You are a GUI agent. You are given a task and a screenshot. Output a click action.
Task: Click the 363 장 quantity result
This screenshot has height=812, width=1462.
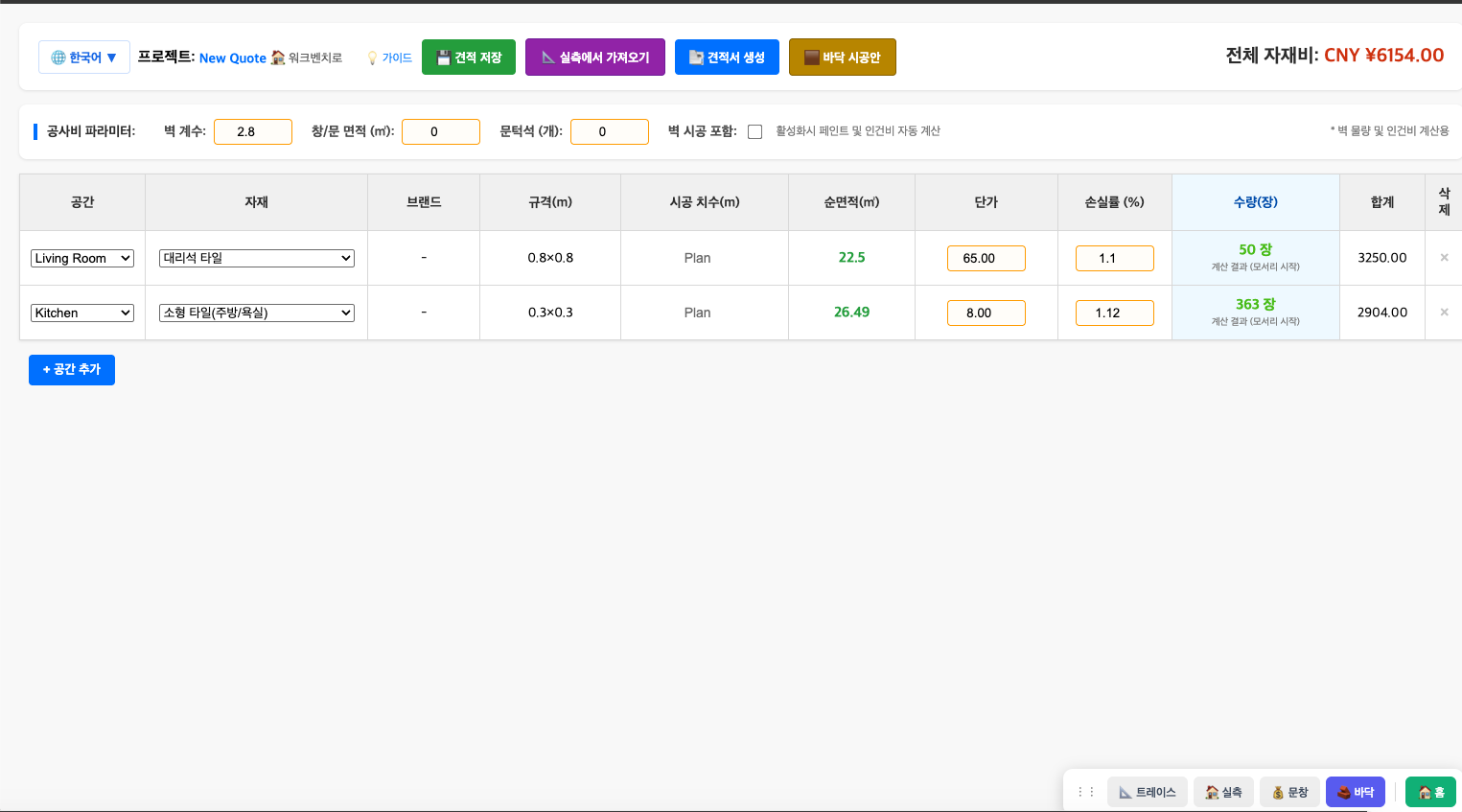click(1255, 304)
